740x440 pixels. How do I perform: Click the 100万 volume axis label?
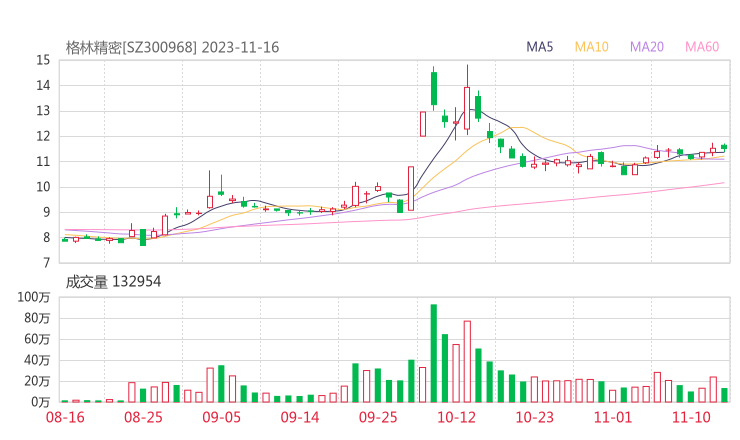coord(34,297)
